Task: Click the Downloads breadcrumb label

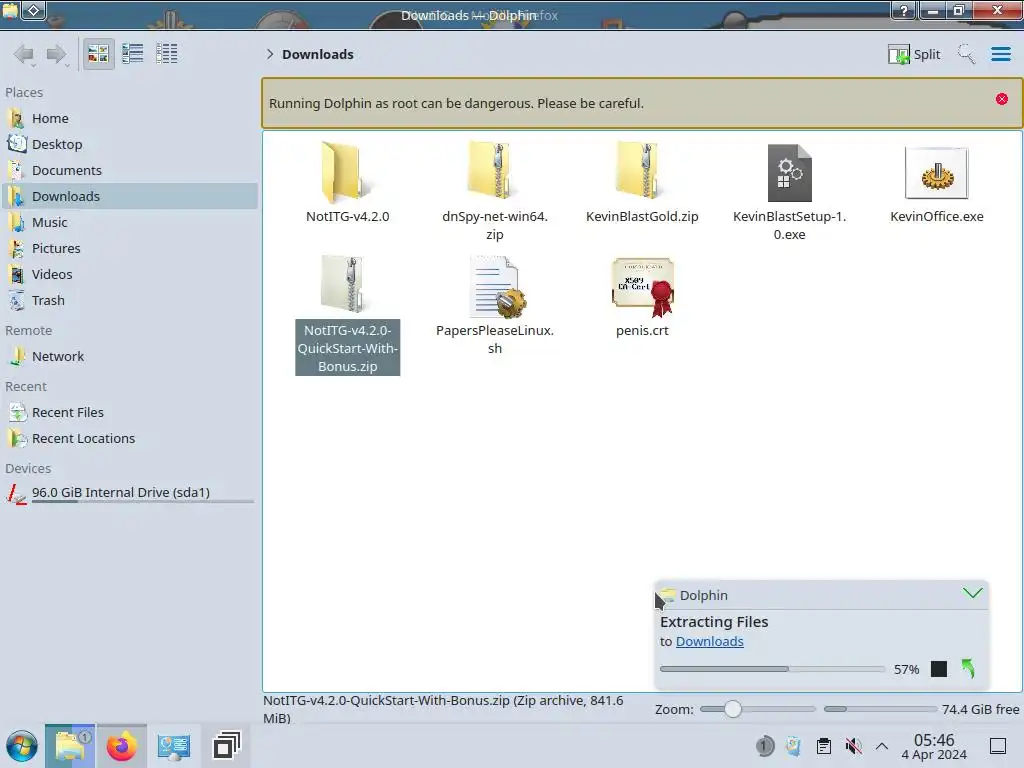Action: [317, 54]
